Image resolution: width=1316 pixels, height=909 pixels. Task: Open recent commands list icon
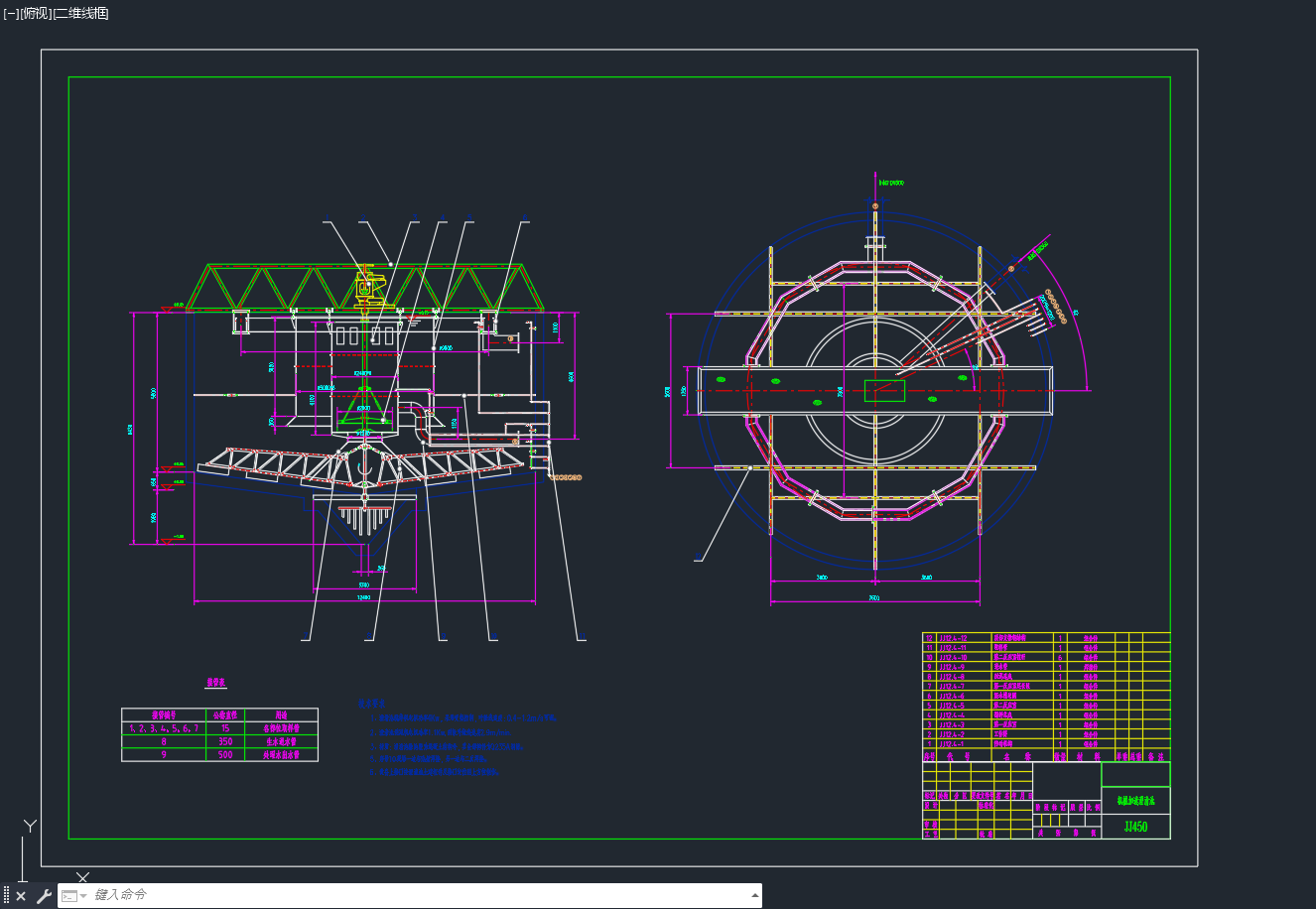[x=74, y=896]
